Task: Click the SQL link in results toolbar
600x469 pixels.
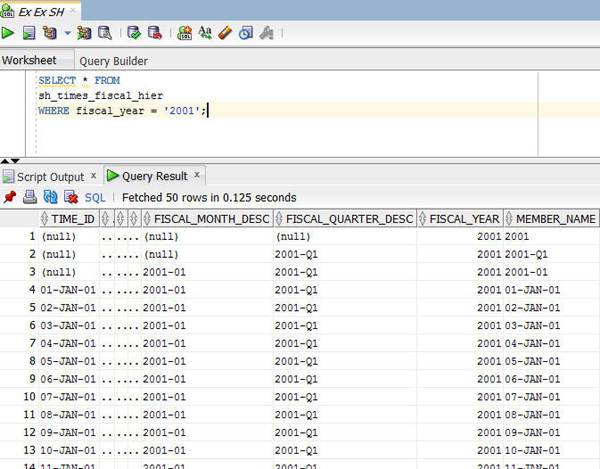Action: pyautogui.click(x=95, y=198)
